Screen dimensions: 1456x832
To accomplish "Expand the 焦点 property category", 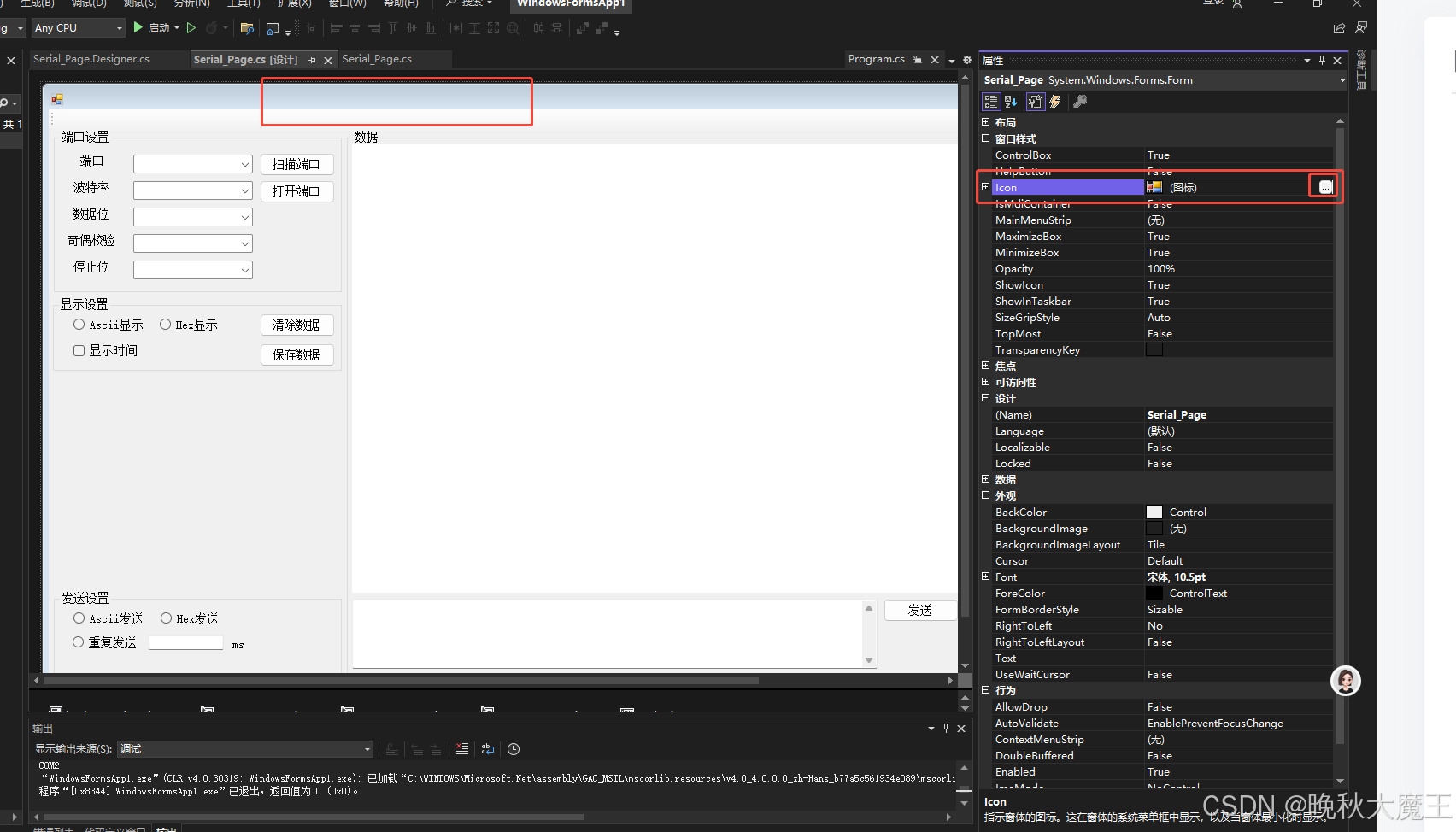I will tap(985, 366).
